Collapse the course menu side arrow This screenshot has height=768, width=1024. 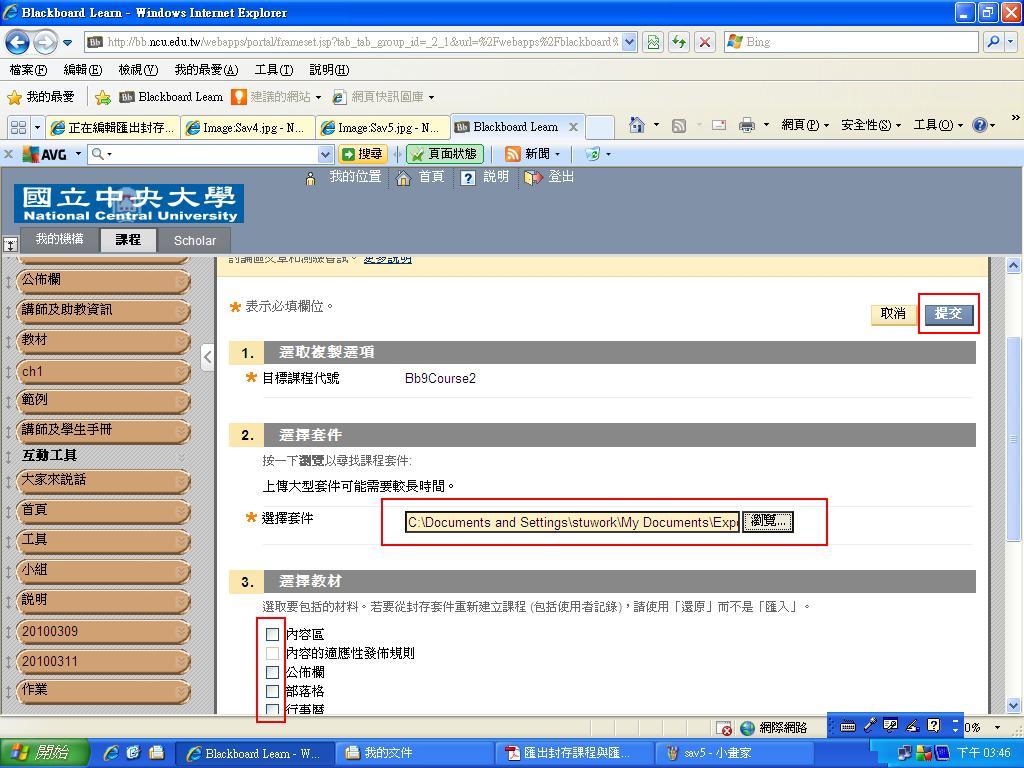207,357
